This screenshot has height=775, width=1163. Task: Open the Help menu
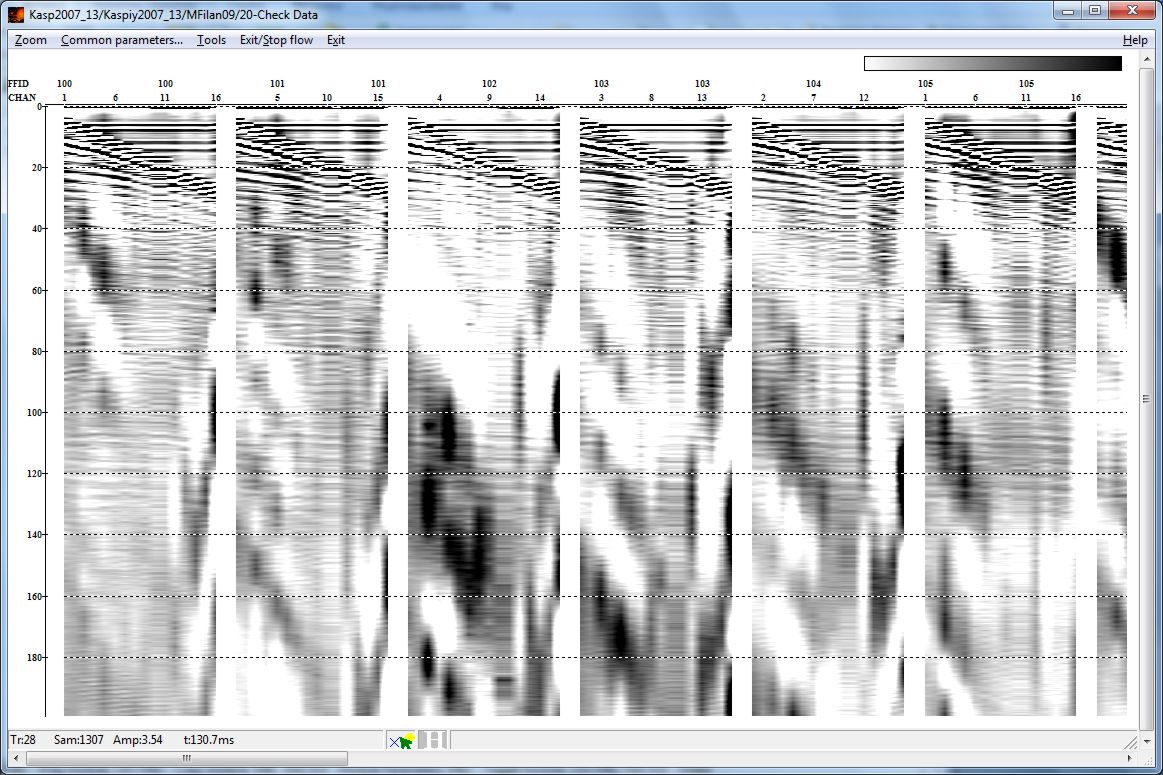click(1135, 40)
